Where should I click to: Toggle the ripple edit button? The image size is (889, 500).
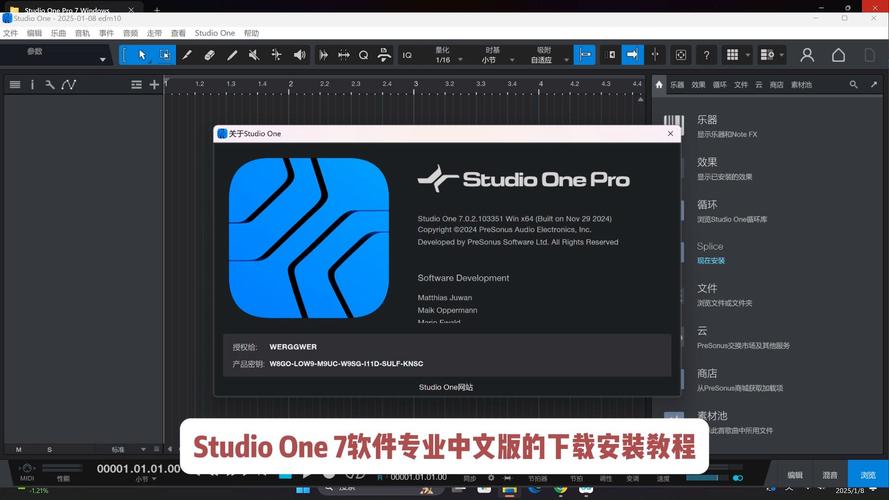(x=611, y=55)
